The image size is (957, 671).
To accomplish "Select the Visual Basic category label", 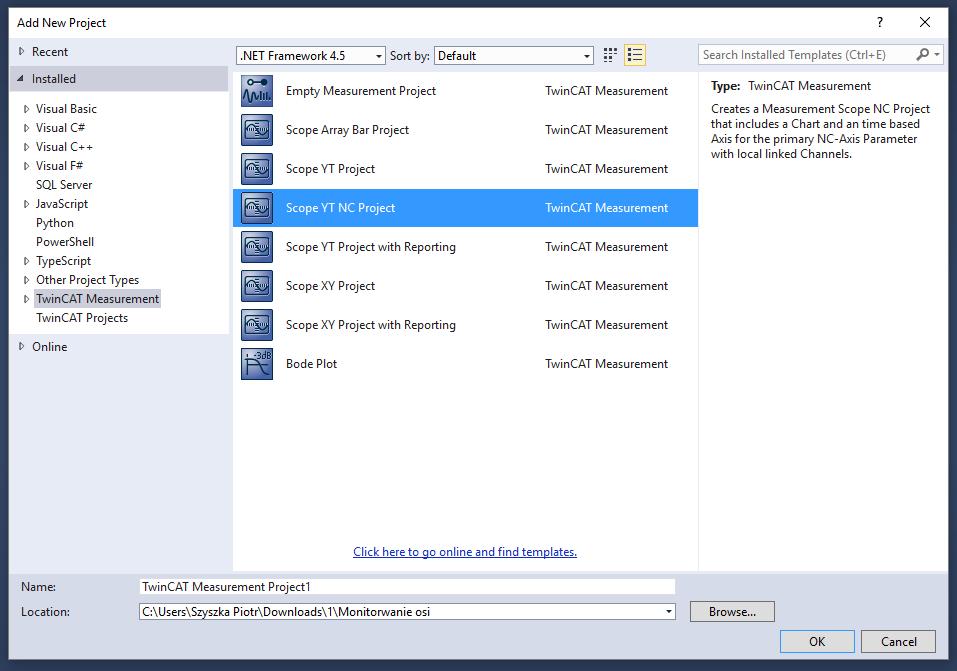I will 66,109.
